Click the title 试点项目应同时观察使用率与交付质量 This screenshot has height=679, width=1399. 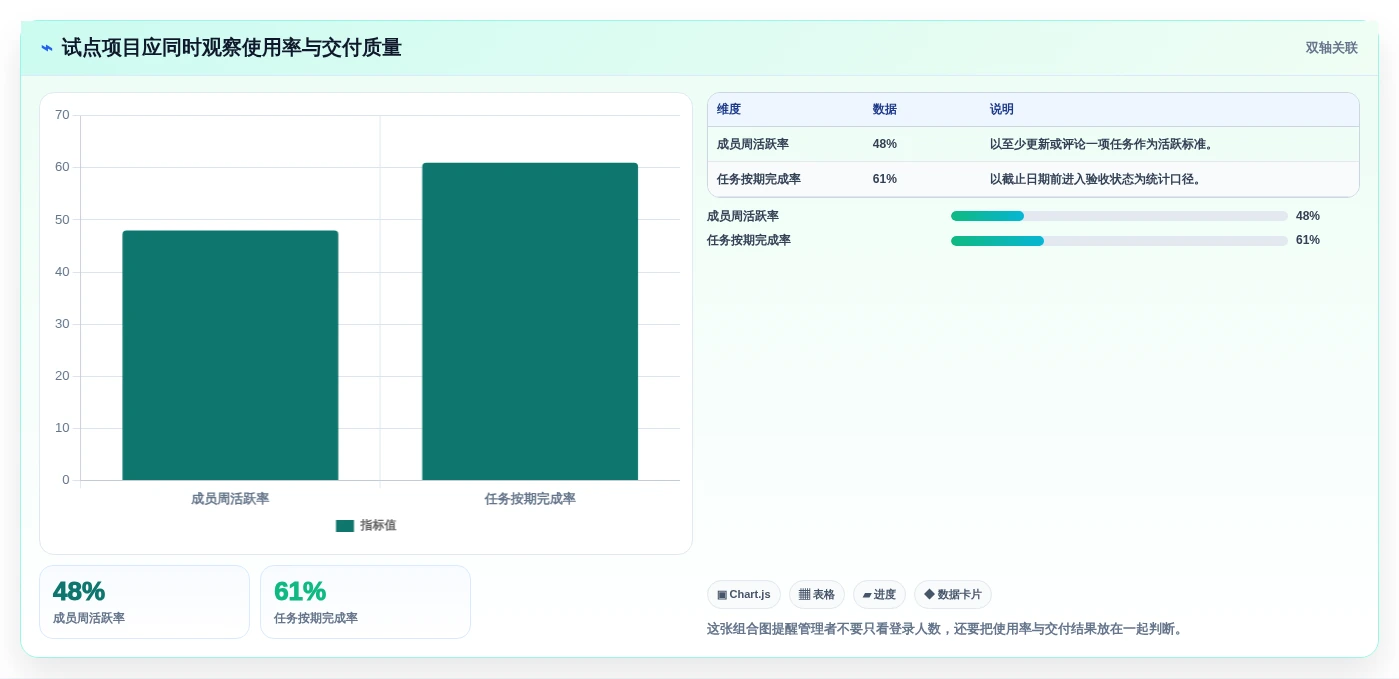231,48
